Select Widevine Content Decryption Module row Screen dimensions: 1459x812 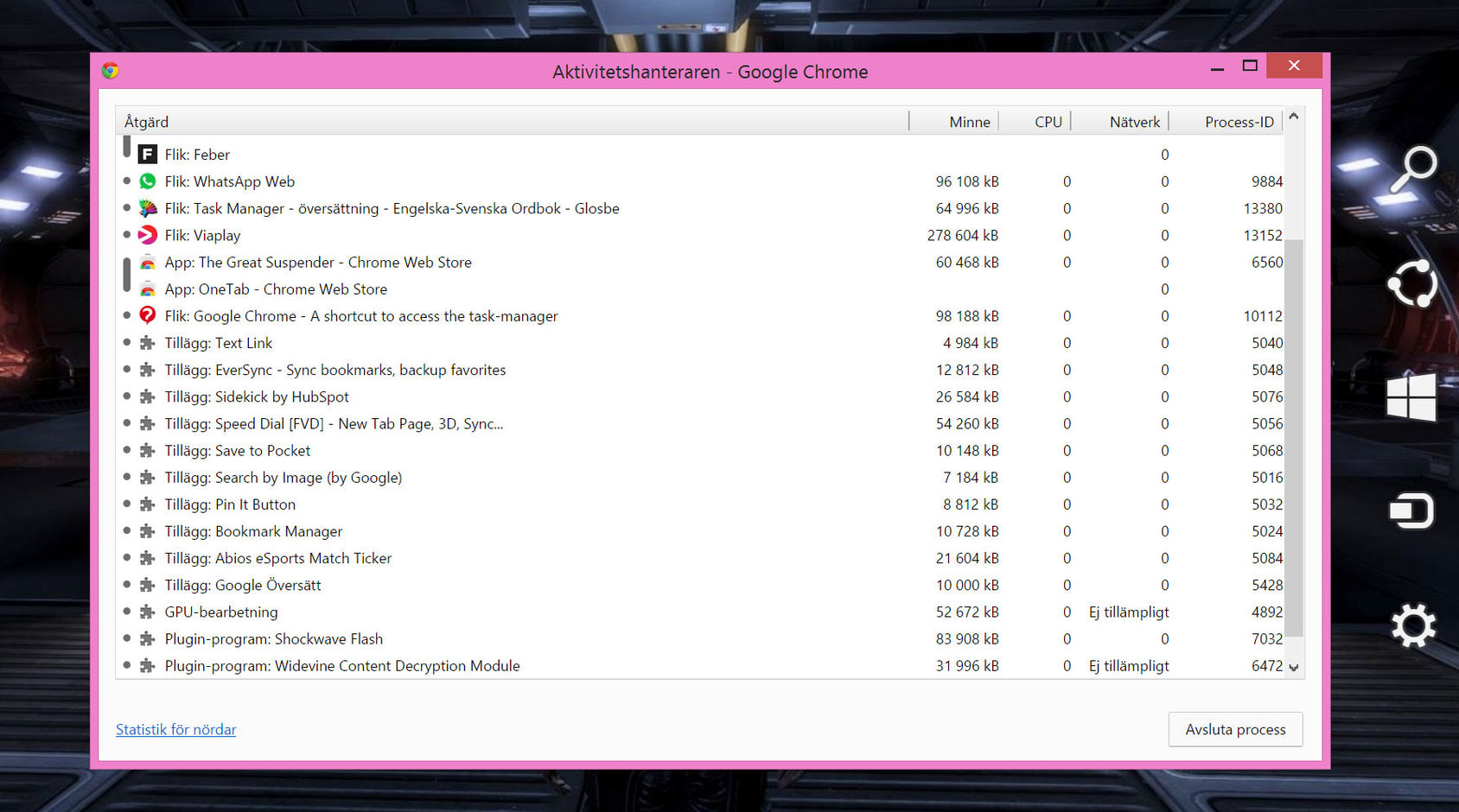pyautogui.click(x=700, y=665)
